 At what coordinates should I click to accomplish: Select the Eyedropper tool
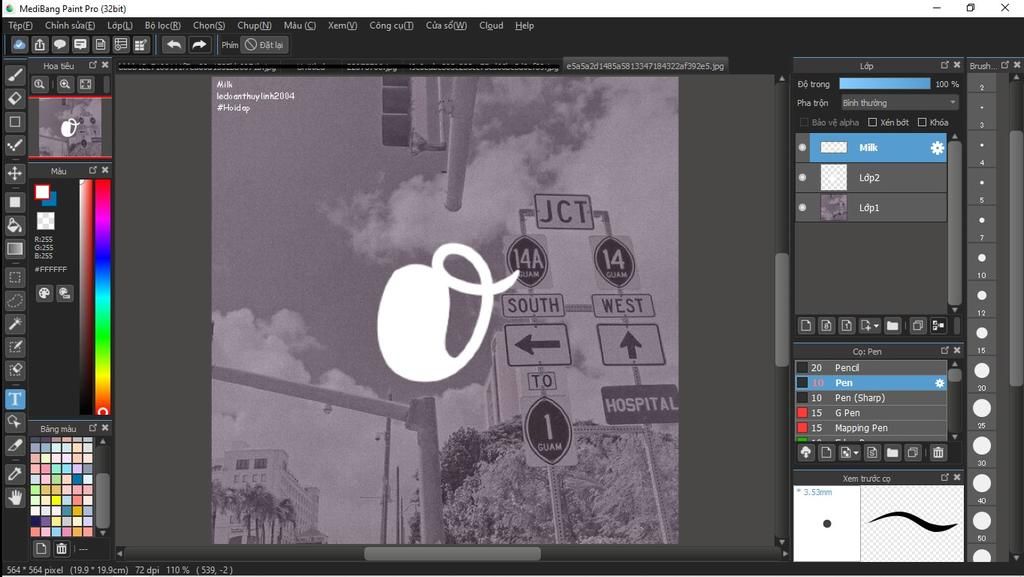tap(15, 474)
